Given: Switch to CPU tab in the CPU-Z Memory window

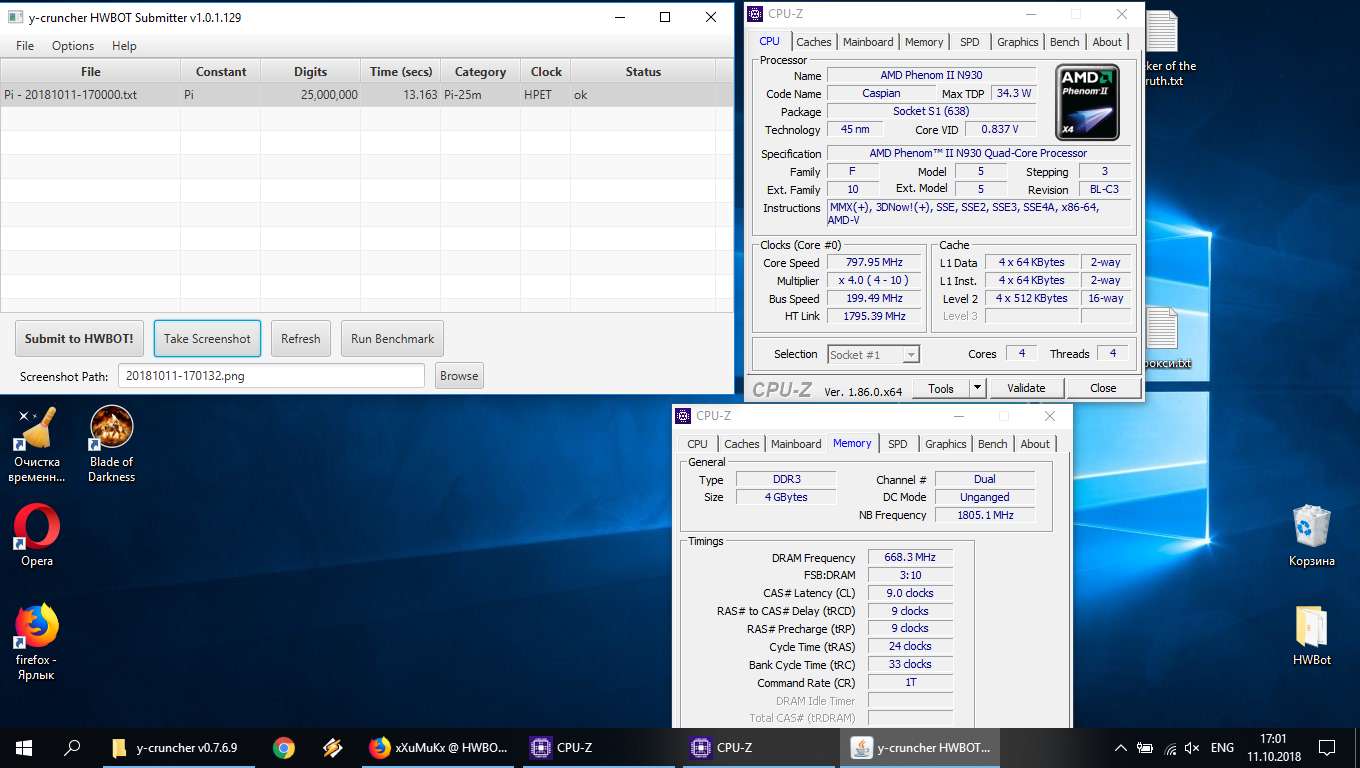Looking at the screenshot, I should tap(697, 444).
